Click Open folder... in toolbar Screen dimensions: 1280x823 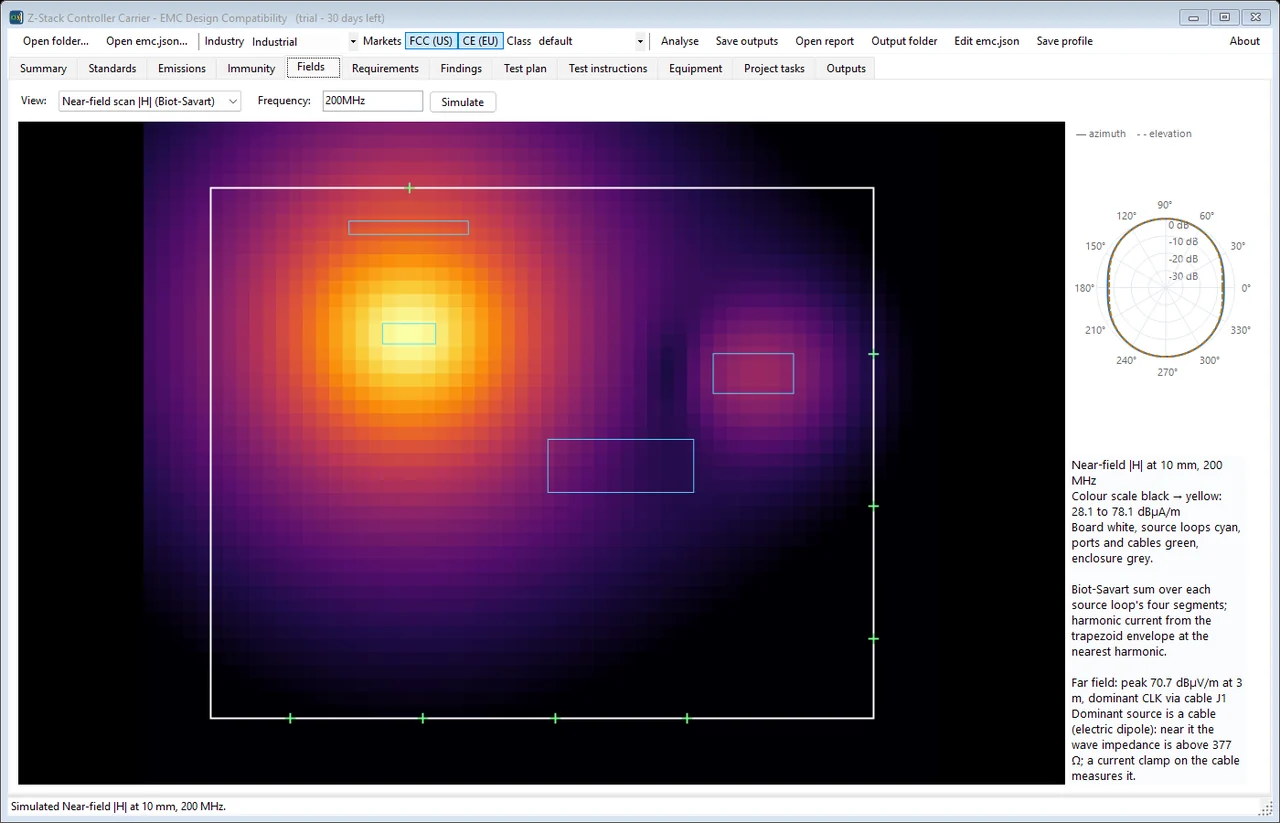tap(56, 41)
